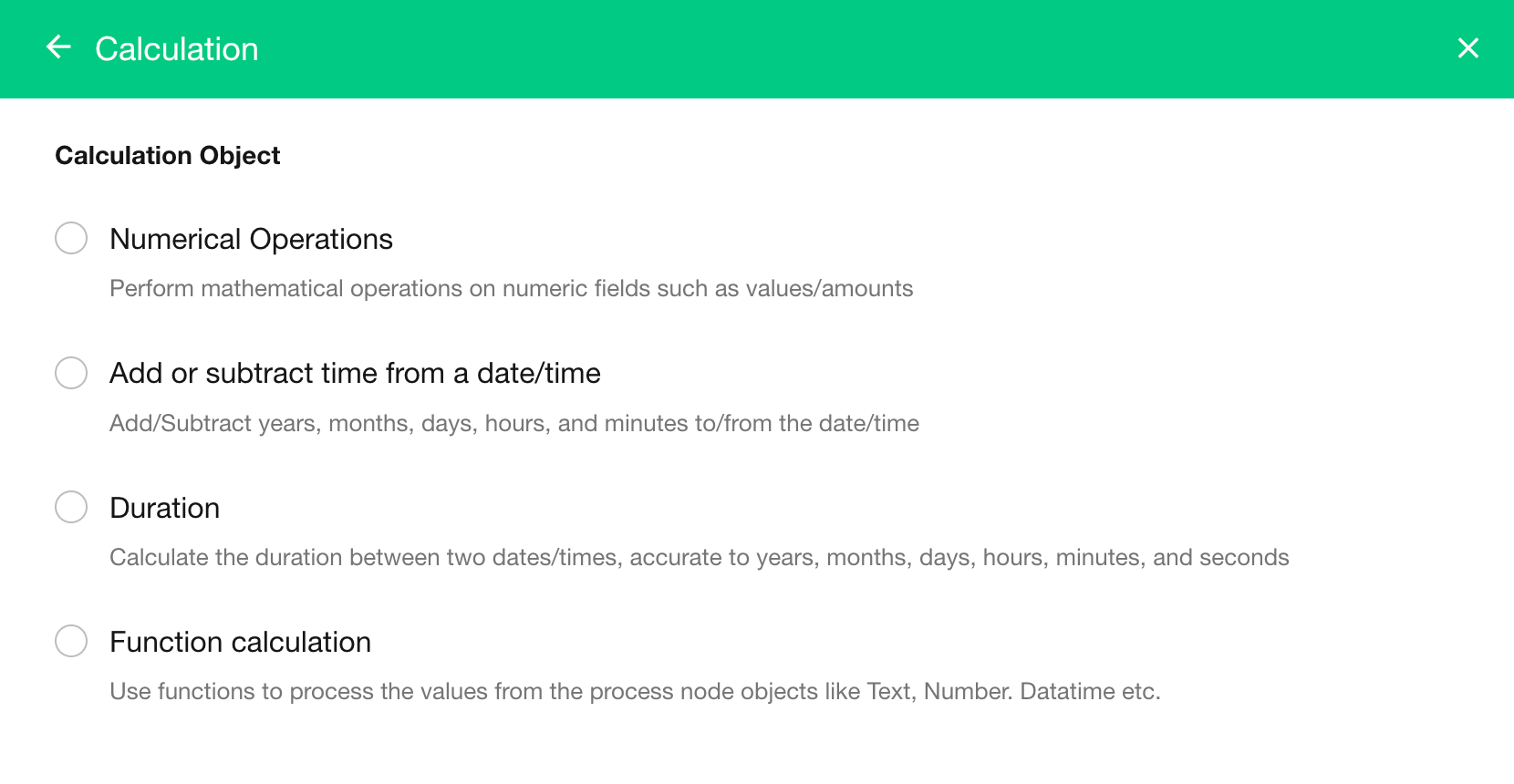The image size is (1514, 784).
Task: Click the "Function calculation" label text
Action: tap(240, 642)
